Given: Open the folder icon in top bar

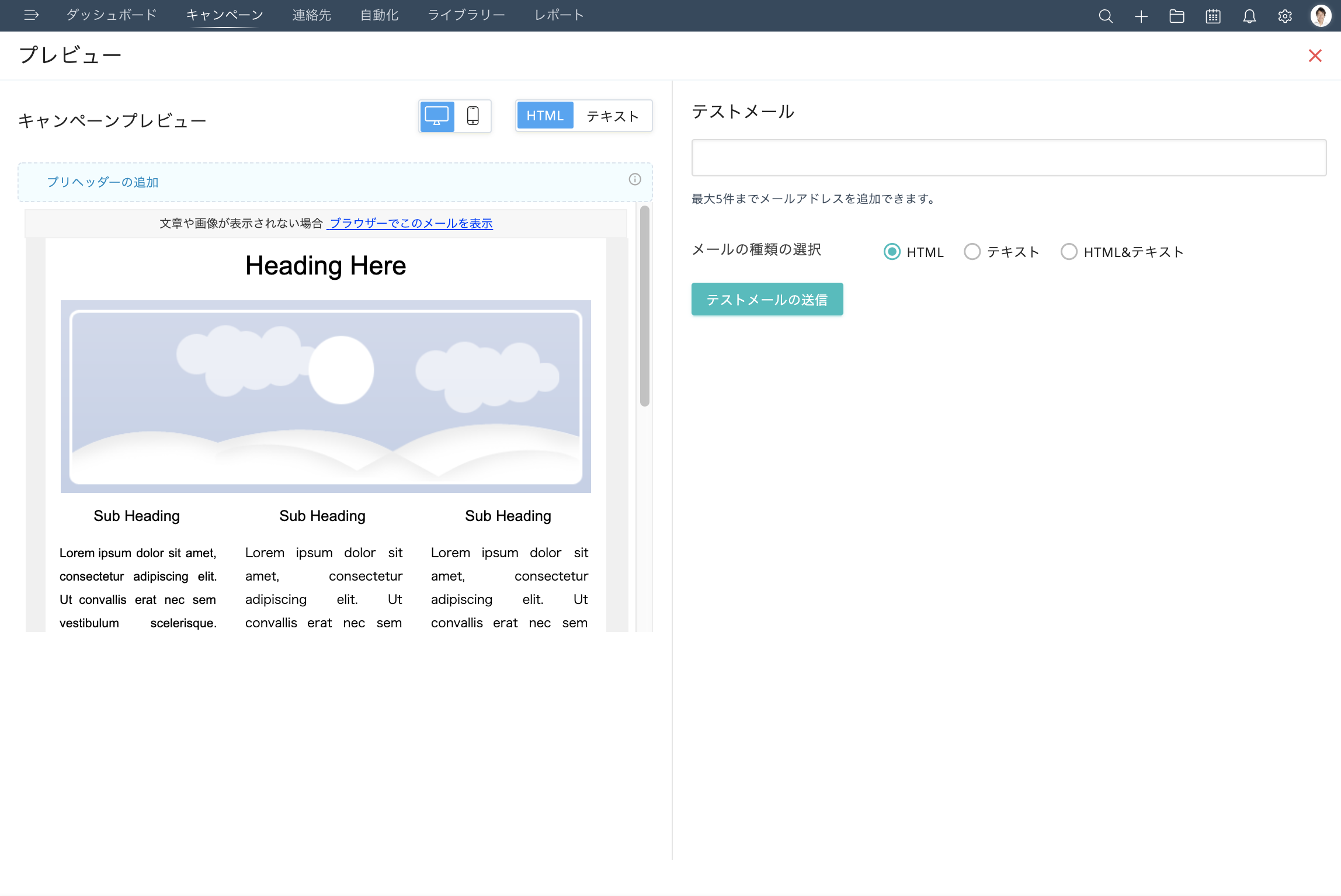Looking at the screenshot, I should pyautogui.click(x=1176, y=16).
